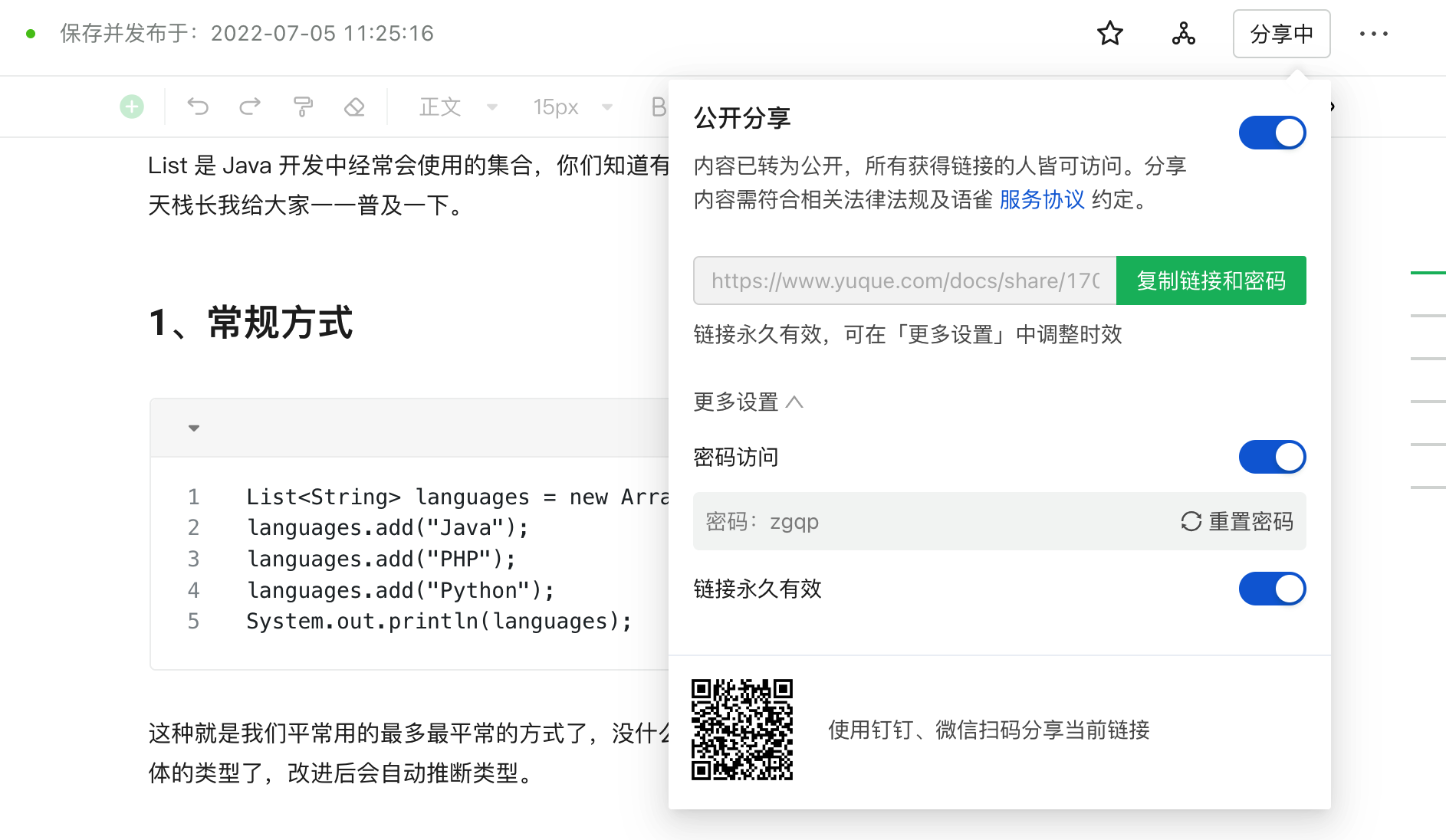Open the three-dots more menu
This screenshot has height=840, width=1446.
(1373, 34)
